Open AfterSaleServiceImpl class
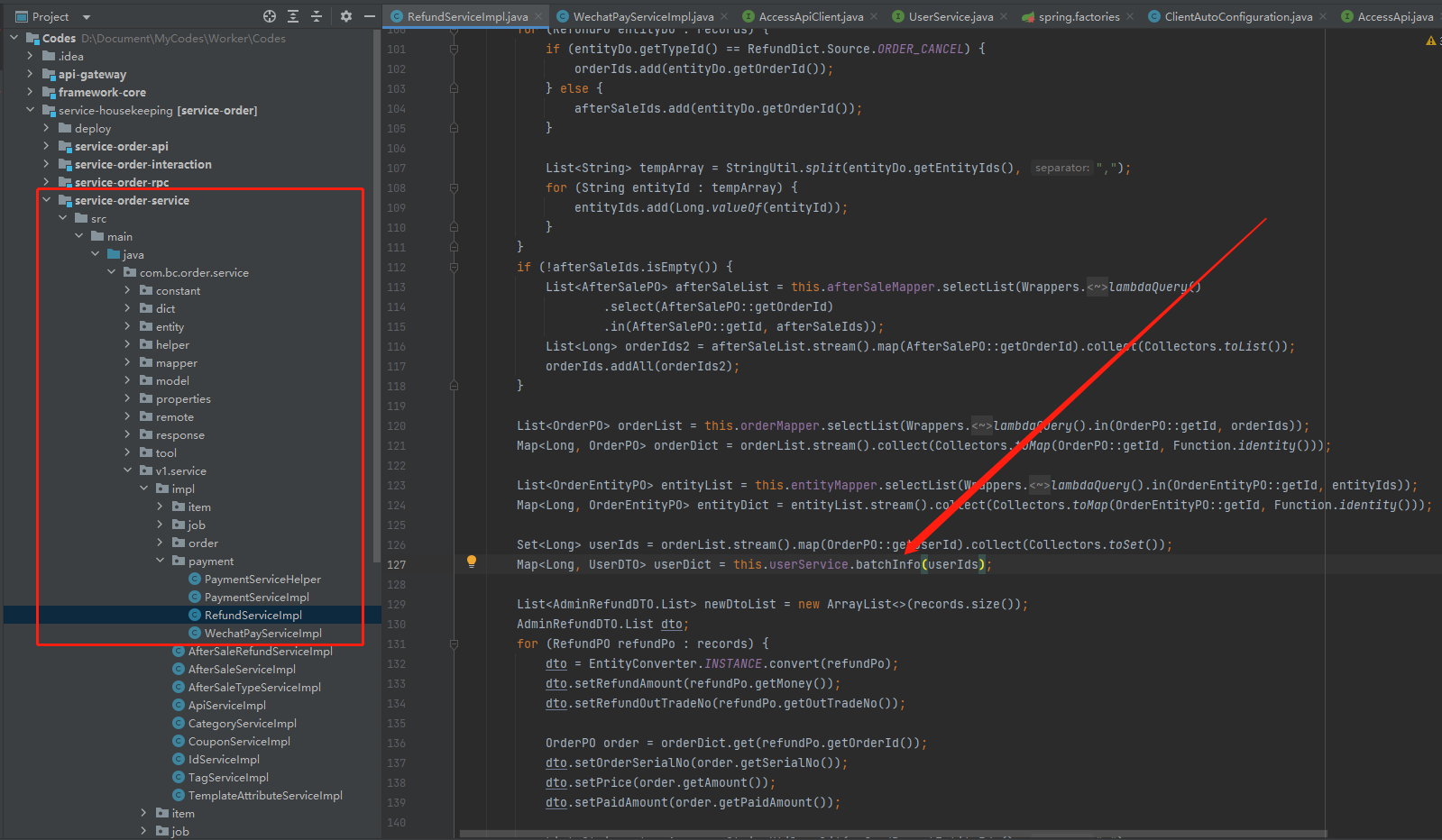The width and height of the screenshot is (1442, 840). click(x=242, y=669)
